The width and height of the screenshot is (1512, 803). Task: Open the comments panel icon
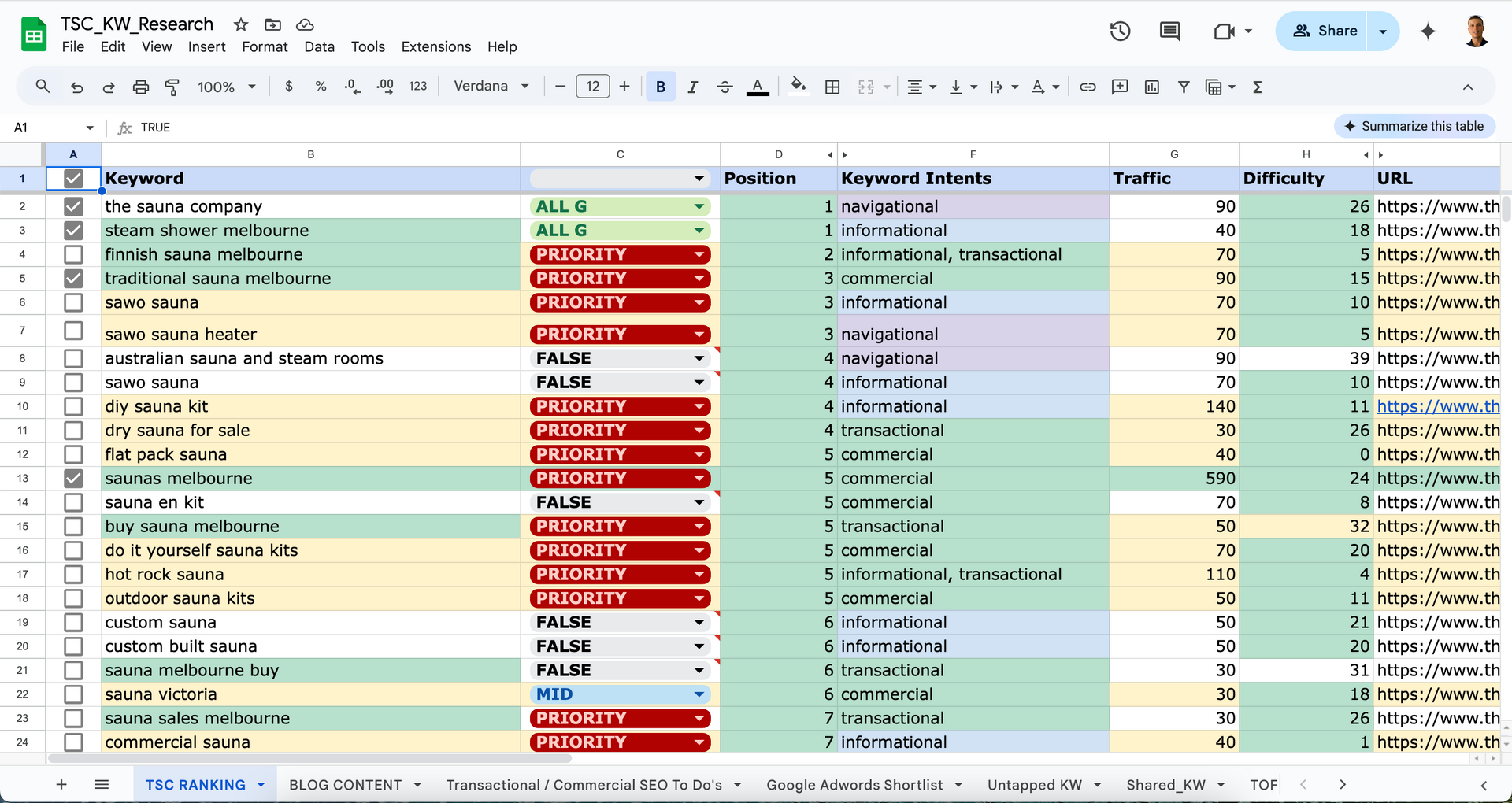click(x=1169, y=31)
